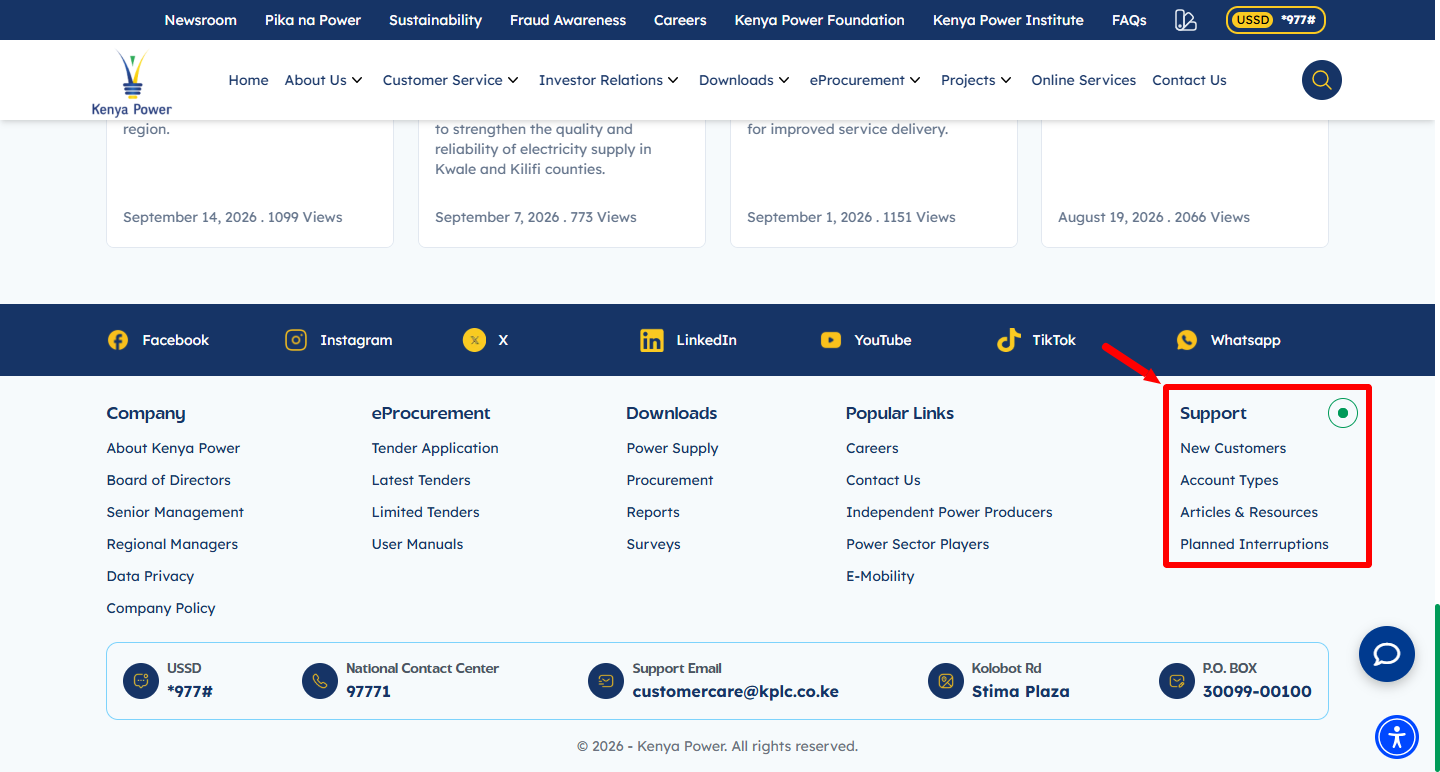Viewport: 1440px width, 772px height.
Task: Click the icon beside the USSD pill
Action: point(1186,20)
